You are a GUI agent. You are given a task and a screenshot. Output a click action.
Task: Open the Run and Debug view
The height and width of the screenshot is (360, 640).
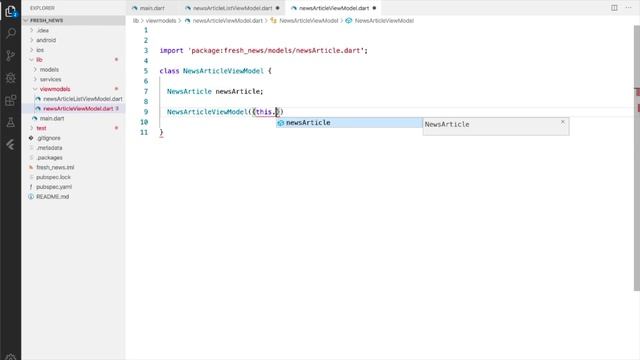click(11, 78)
